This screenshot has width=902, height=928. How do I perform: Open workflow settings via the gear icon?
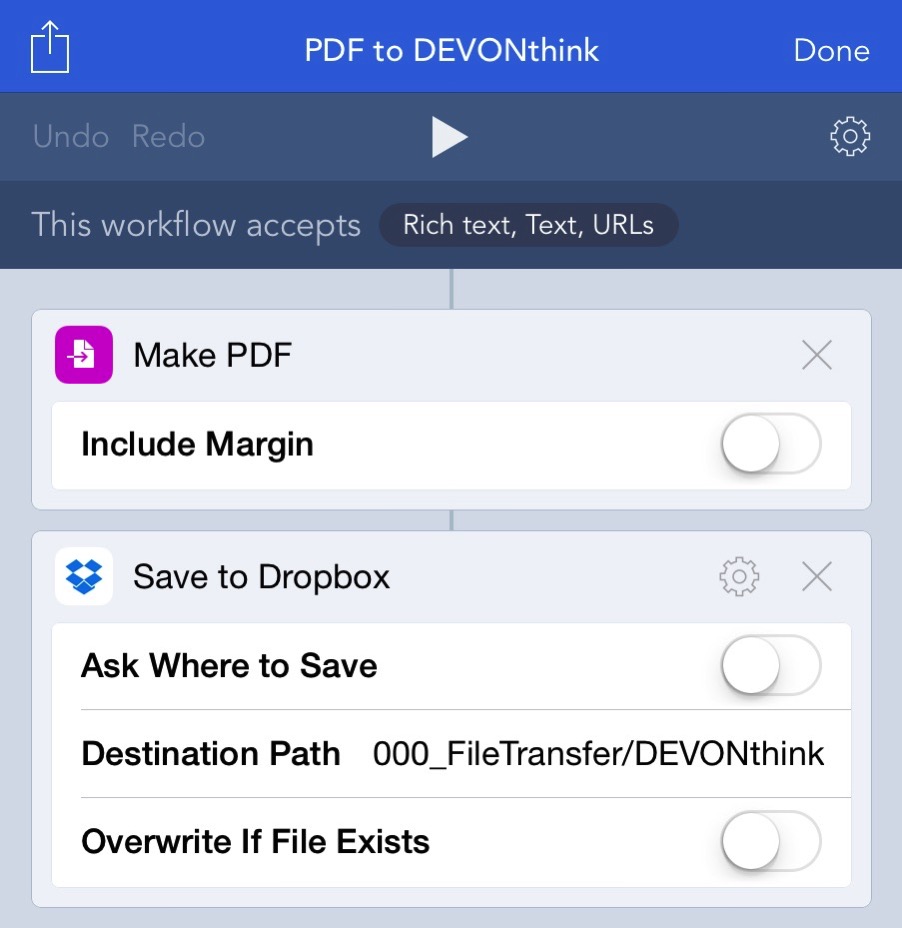click(849, 136)
